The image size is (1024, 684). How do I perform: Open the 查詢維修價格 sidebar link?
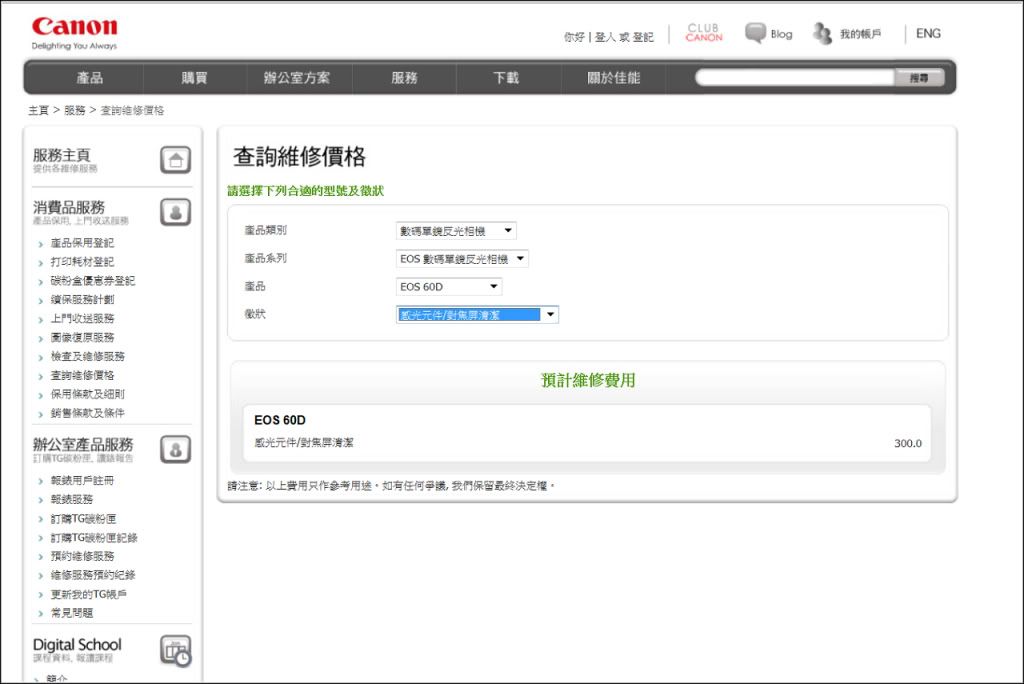click(82, 376)
